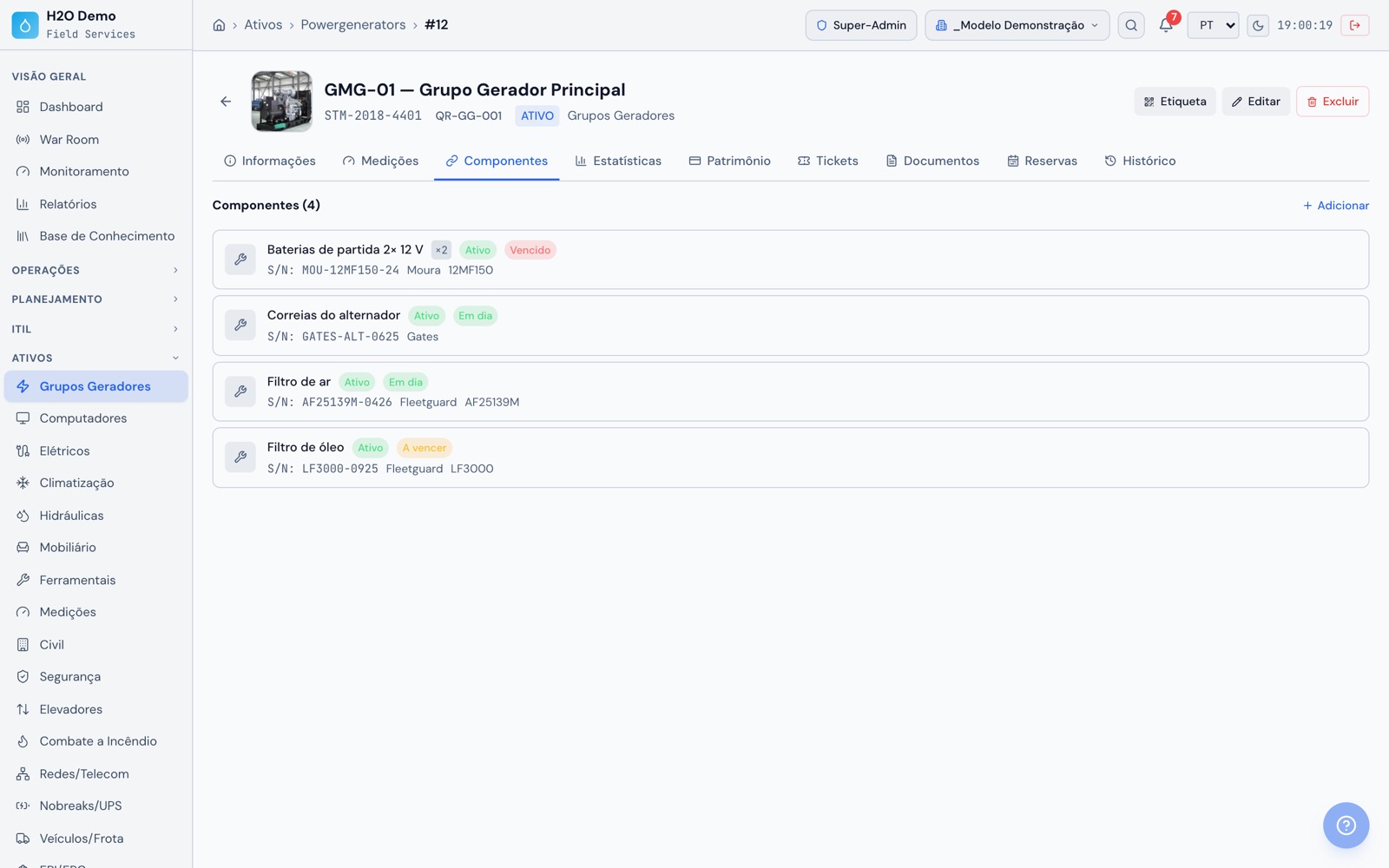Open Monitoramento in sidebar
The height and width of the screenshot is (868, 1389).
click(95, 172)
